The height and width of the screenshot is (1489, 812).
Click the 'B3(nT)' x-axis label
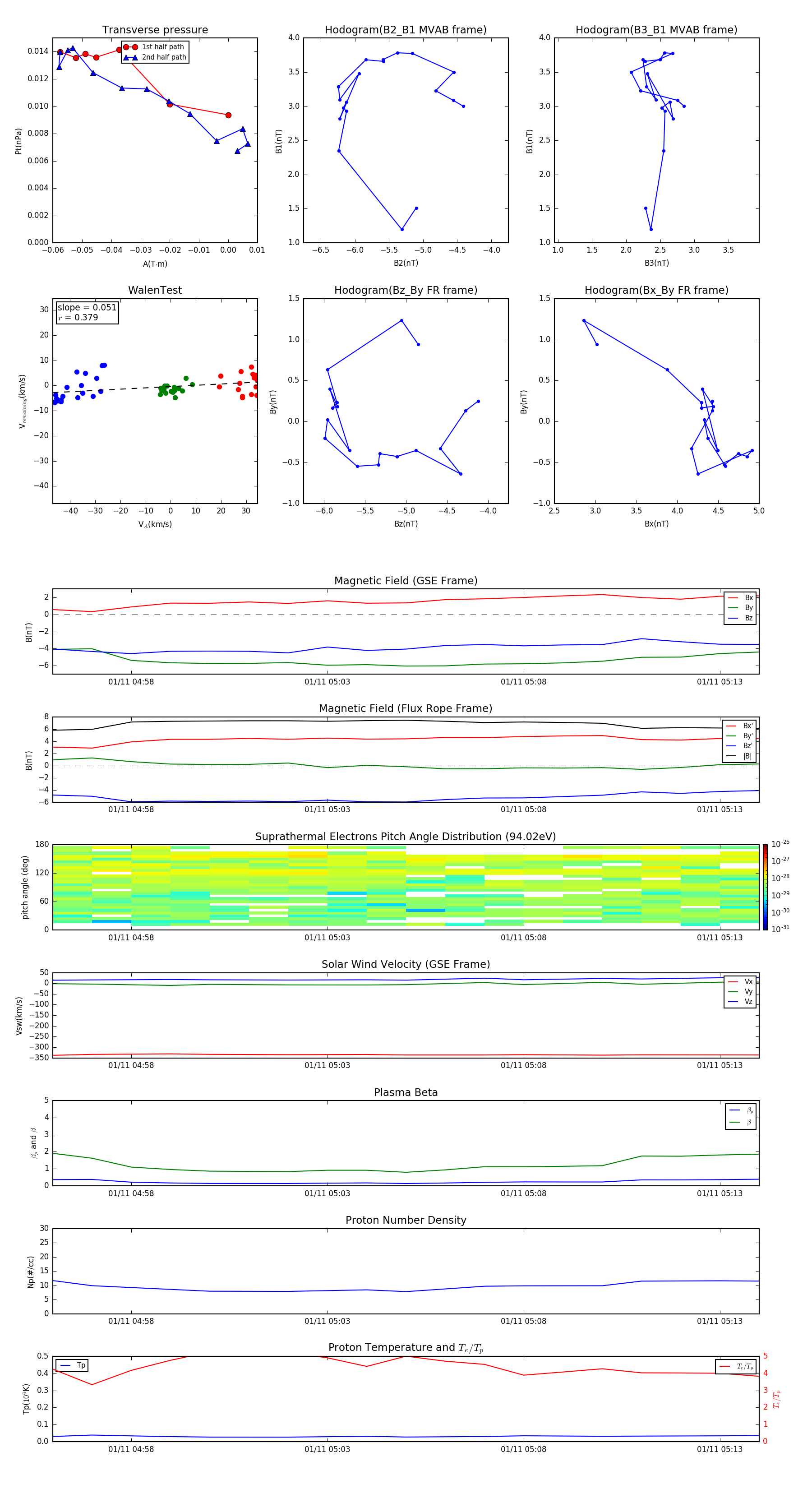tap(656, 263)
